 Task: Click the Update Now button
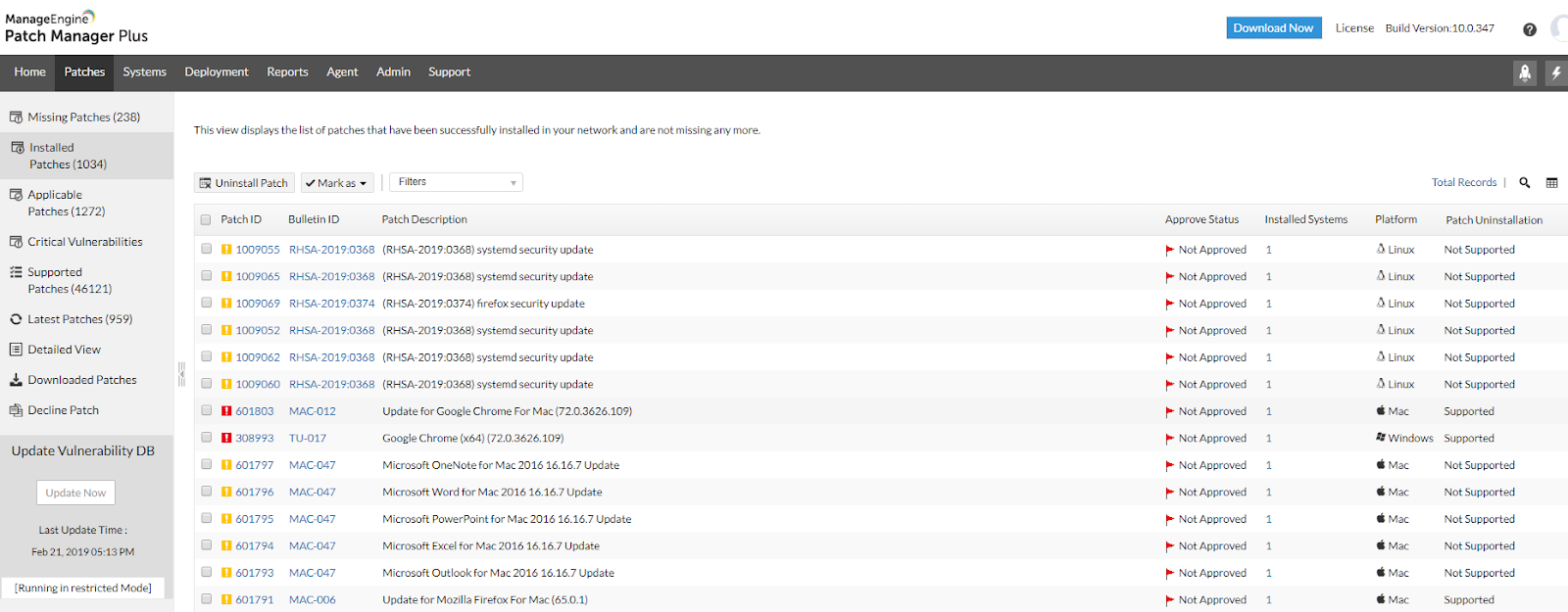click(x=75, y=493)
